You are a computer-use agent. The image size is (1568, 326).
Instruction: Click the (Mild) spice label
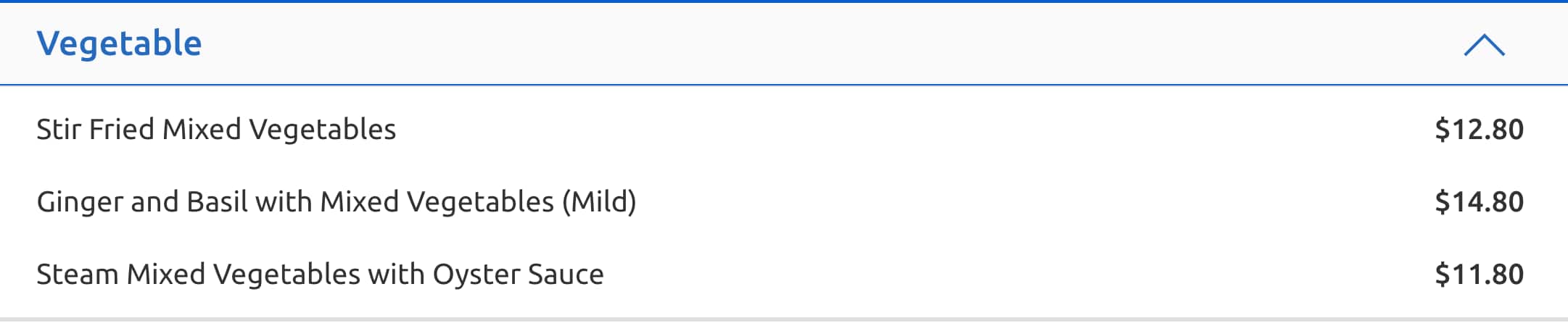click(x=599, y=202)
